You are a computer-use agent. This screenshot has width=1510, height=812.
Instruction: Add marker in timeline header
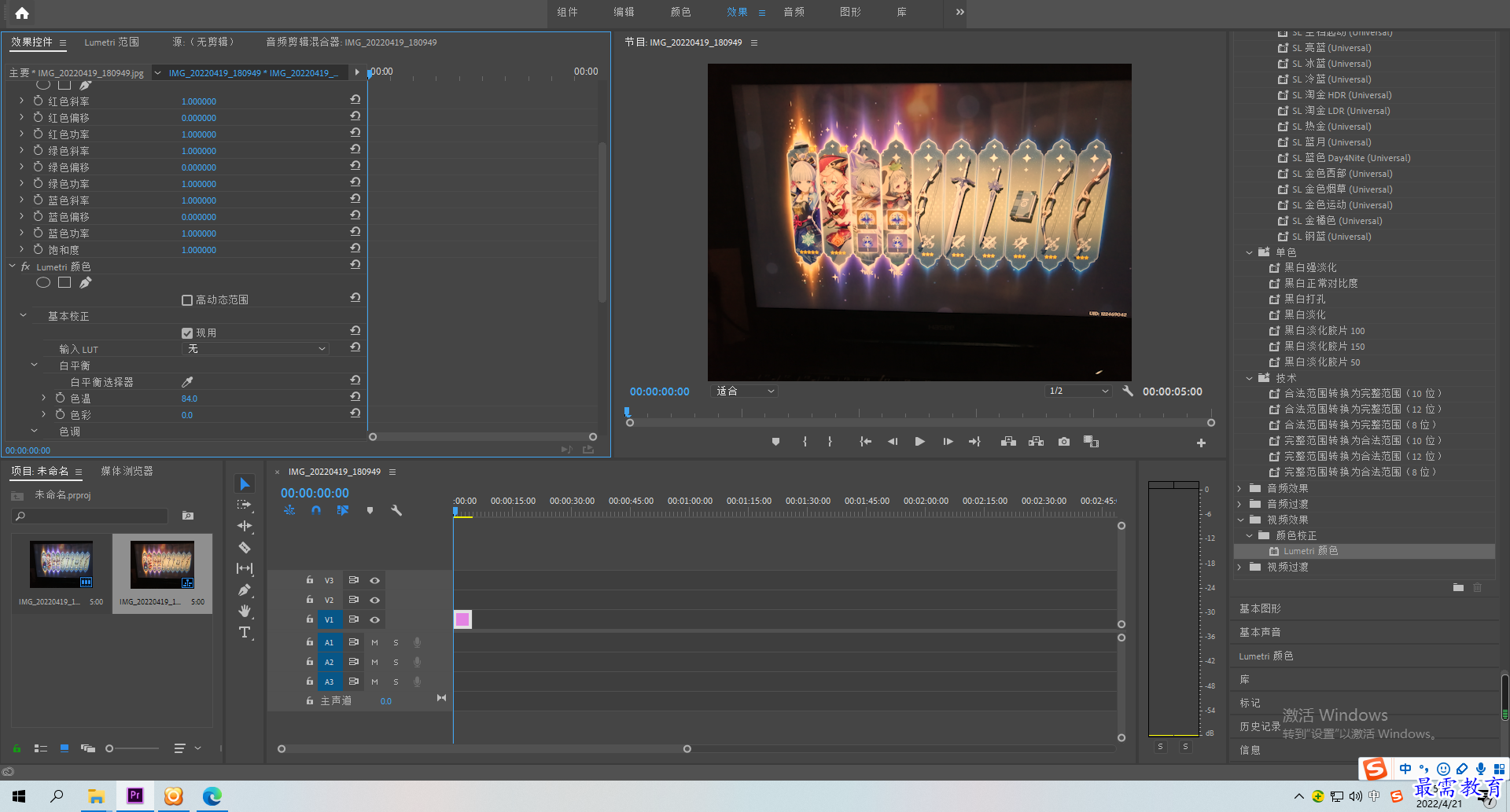[x=370, y=510]
